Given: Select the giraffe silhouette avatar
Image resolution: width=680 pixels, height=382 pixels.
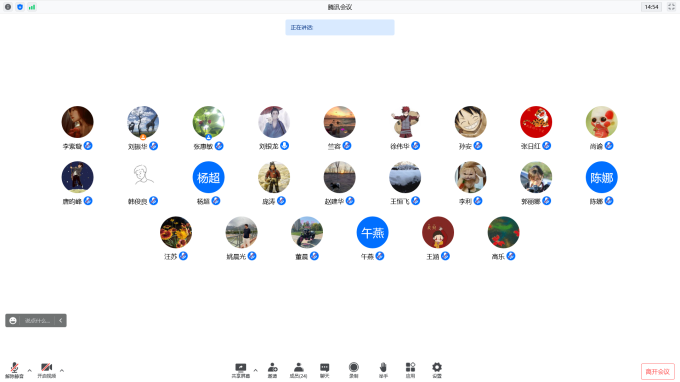Looking at the screenshot, I should click(x=143, y=122).
